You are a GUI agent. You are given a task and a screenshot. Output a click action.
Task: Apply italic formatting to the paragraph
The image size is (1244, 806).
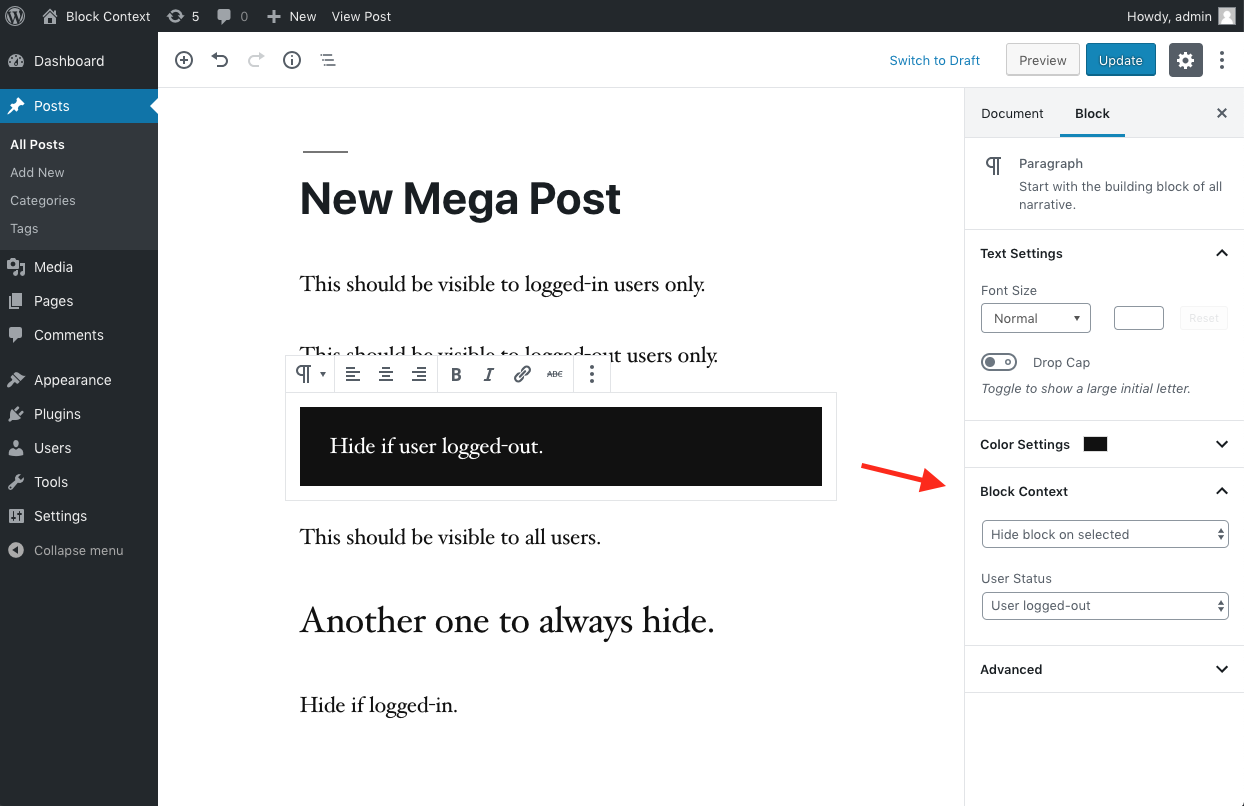489,374
